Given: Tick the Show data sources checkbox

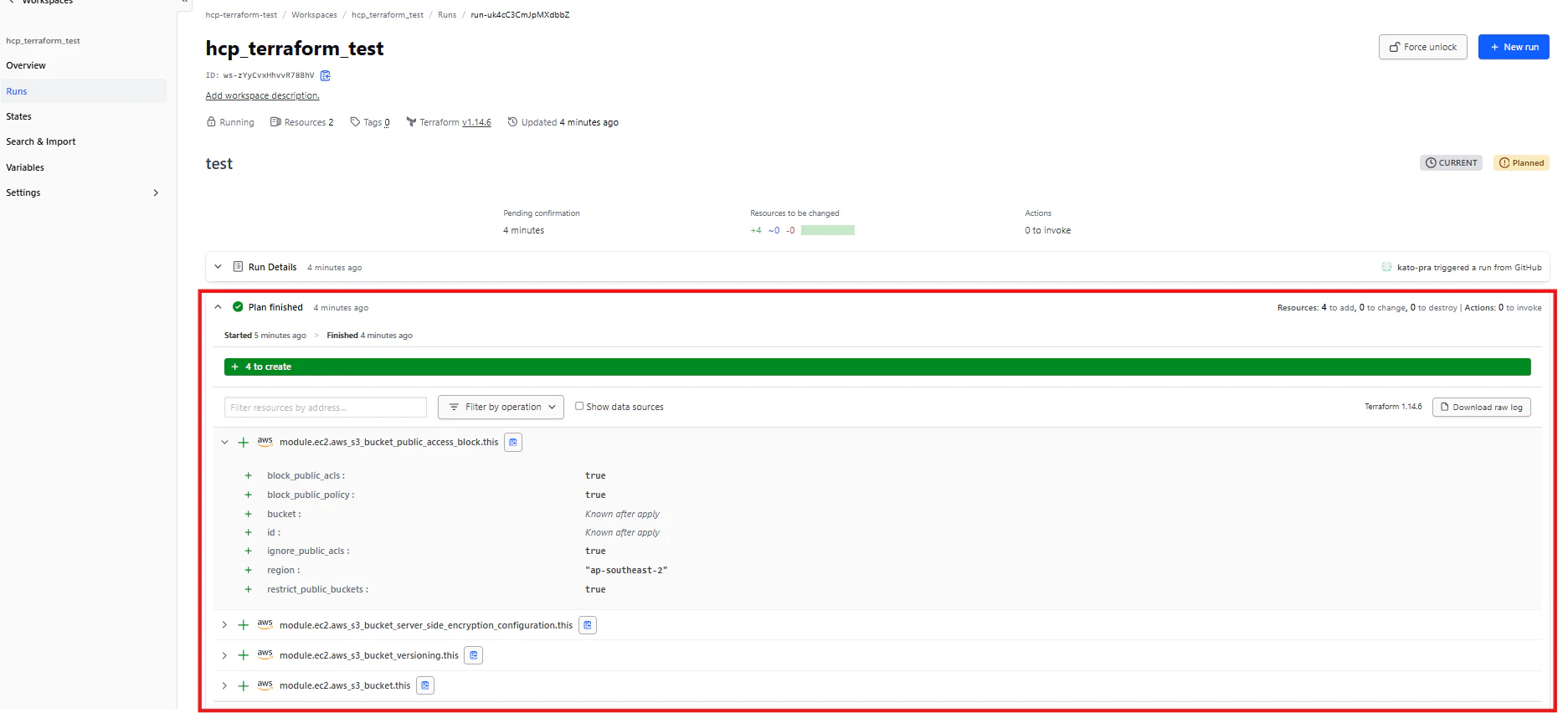Looking at the screenshot, I should 579,406.
